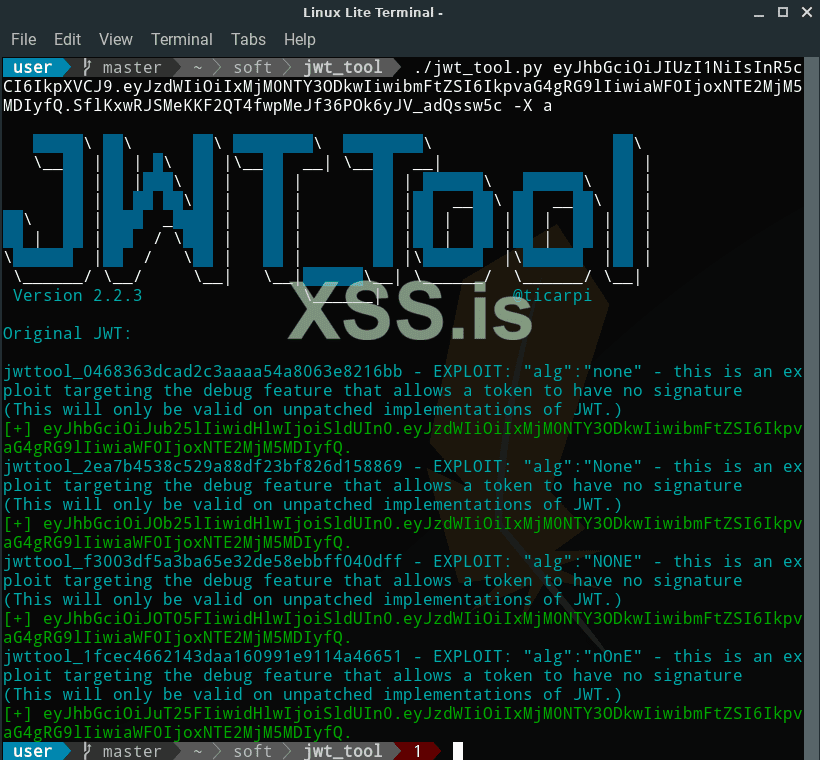This screenshot has height=760, width=820.
Task: Click the './jwt_tool.py' command text
Action: tap(477, 67)
